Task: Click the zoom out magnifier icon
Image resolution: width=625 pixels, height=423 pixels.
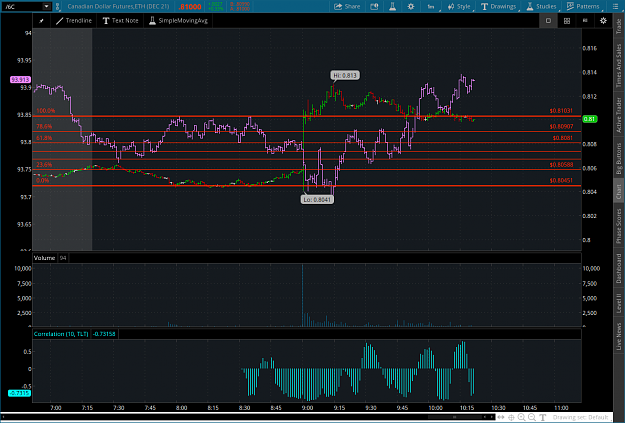Action: [532, 417]
